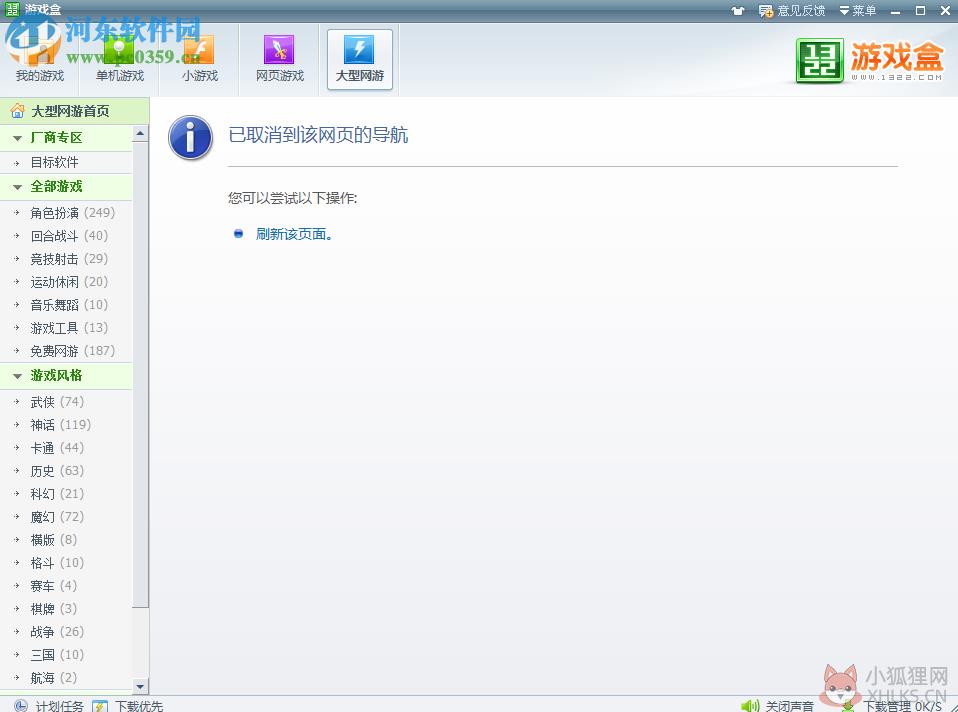Collapse the 游戏风格 section
Image resolution: width=958 pixels, height=712 pixels.
(x=66, y=375)
